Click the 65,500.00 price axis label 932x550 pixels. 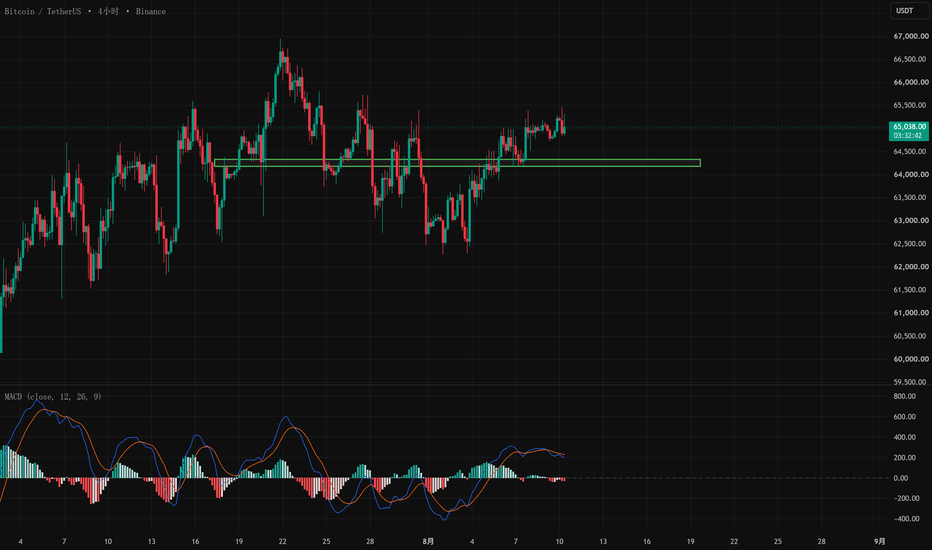coord(910,105)
